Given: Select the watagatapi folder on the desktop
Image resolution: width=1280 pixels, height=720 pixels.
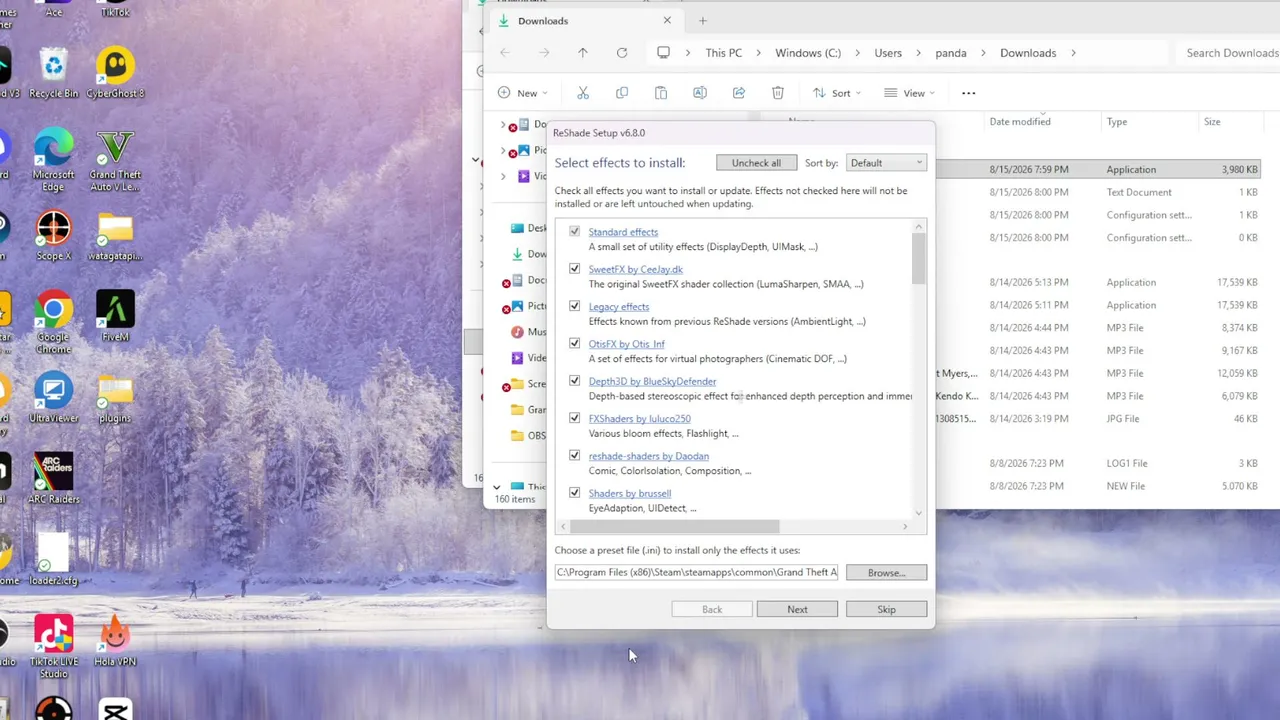Looking at the screenshot, I should [115, 236].
